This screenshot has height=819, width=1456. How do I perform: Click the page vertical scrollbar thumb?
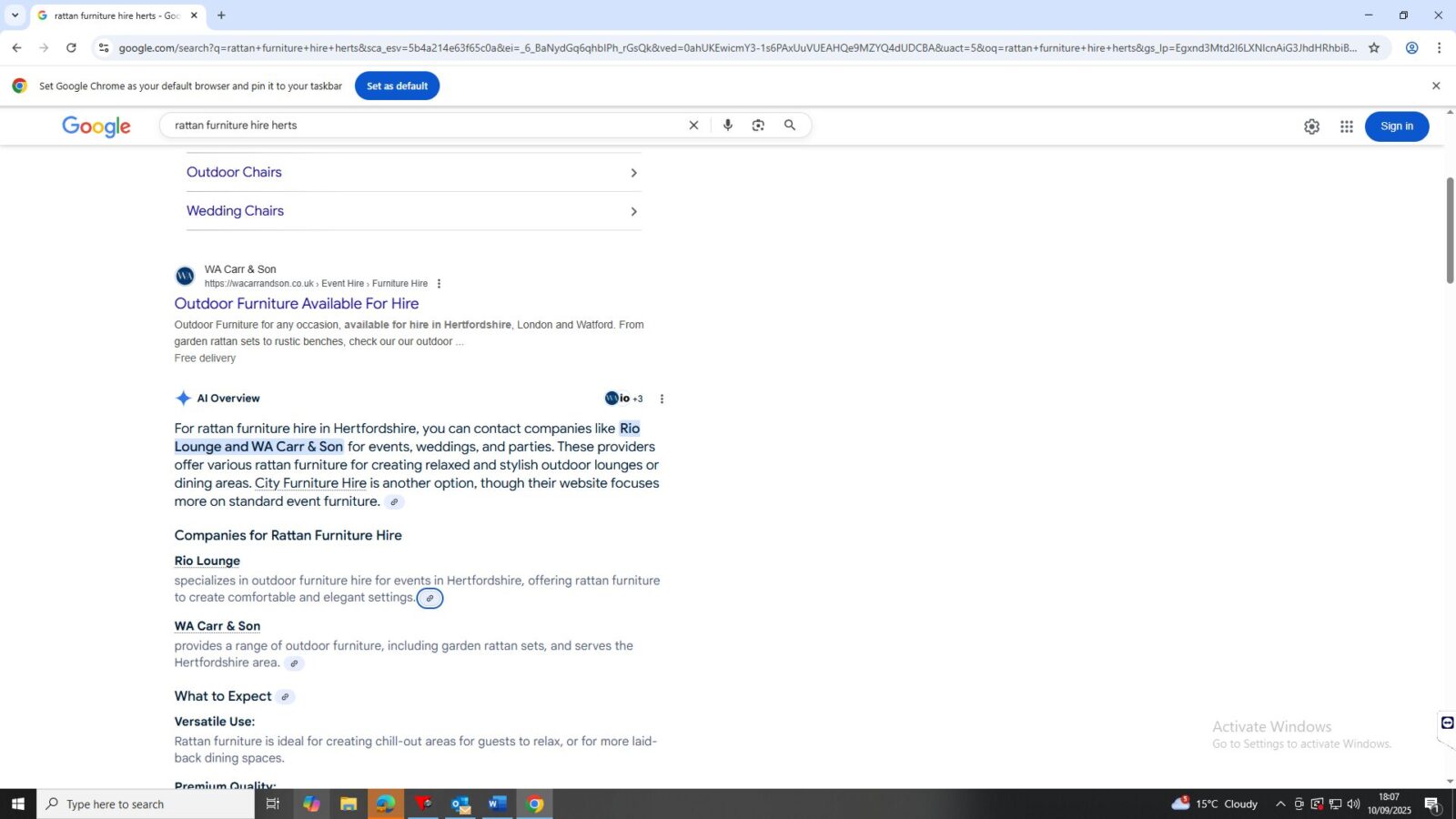(x=1450, y=230)
